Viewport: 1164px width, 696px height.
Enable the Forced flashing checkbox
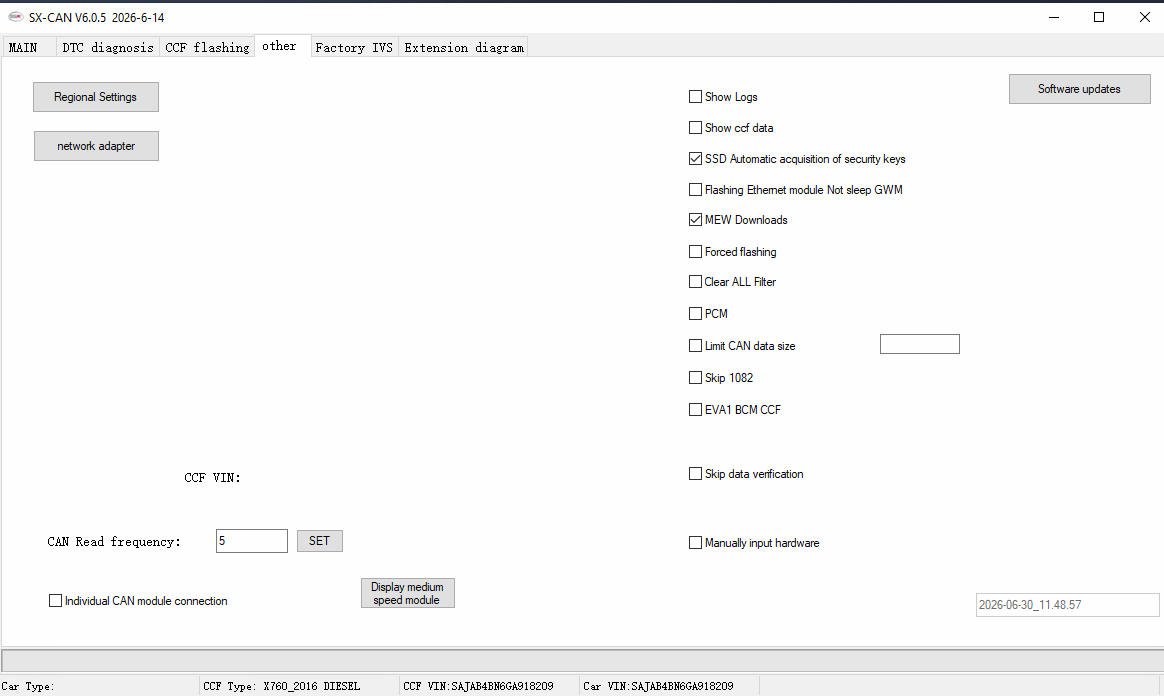696,252
